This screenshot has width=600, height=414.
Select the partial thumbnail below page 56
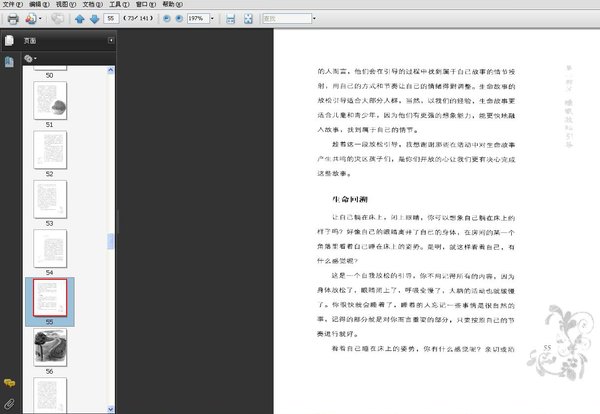coord(50,395)
